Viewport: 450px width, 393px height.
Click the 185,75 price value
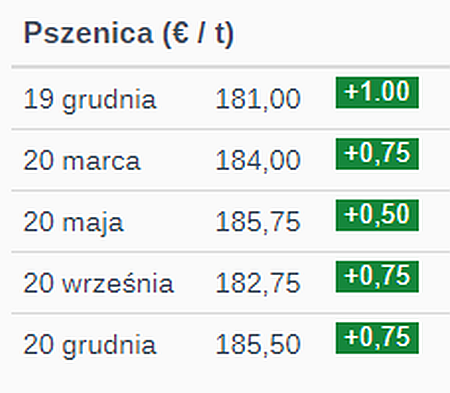tap(258, 222)
